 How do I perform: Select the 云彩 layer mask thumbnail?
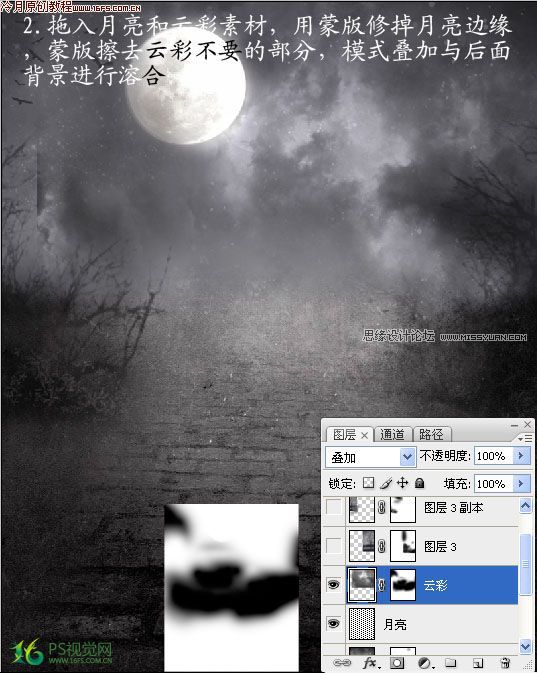[403, 585]
